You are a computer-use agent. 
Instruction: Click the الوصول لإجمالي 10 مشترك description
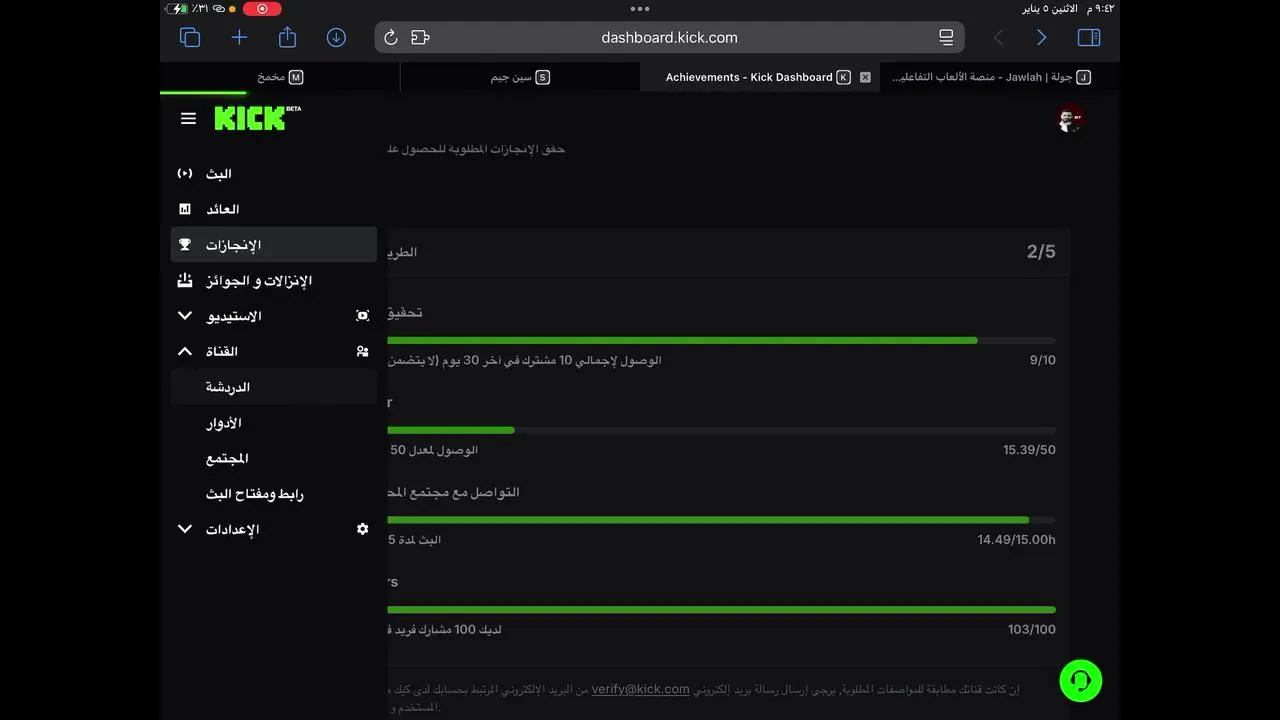(x=524, y=360)
